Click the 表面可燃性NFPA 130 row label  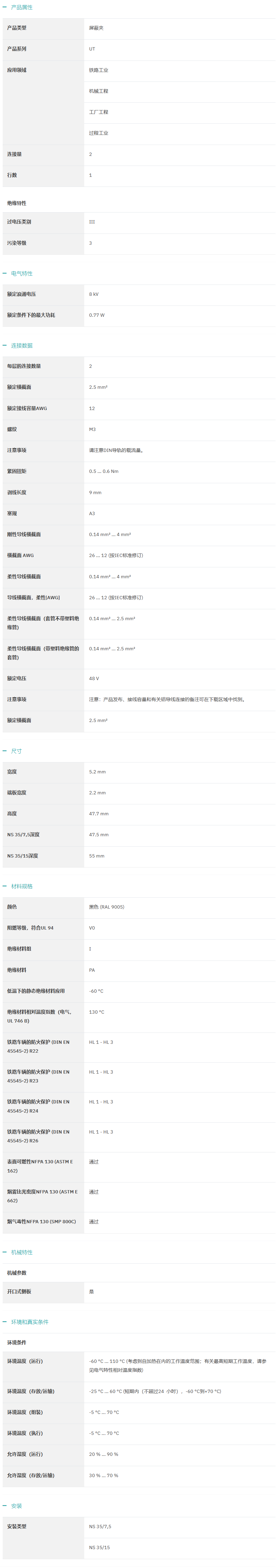(x=40, y=1166)
